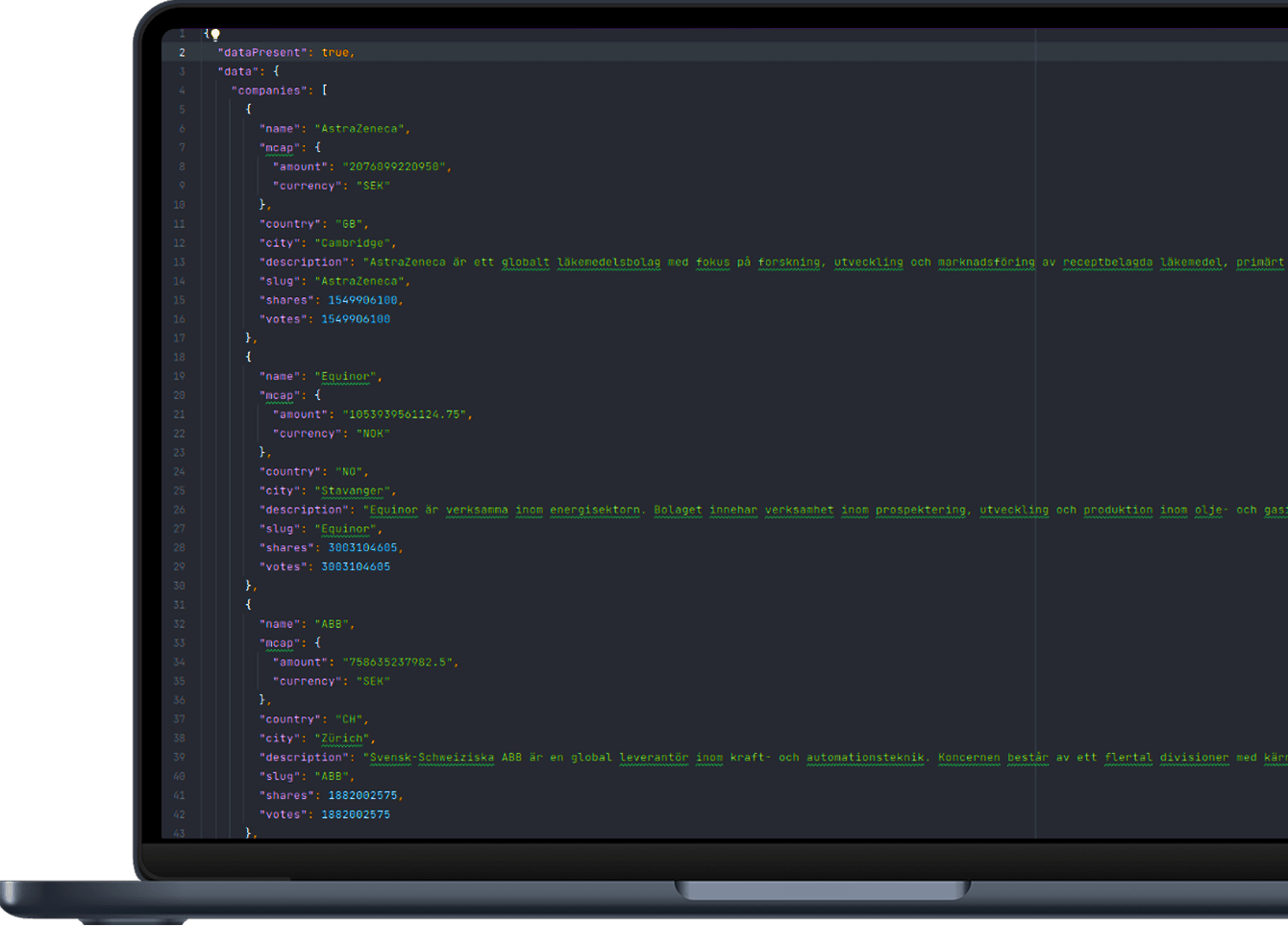Click the currency value "NOK"
The height and width of the screenshot is (927, 1288).
pos(374,434)
